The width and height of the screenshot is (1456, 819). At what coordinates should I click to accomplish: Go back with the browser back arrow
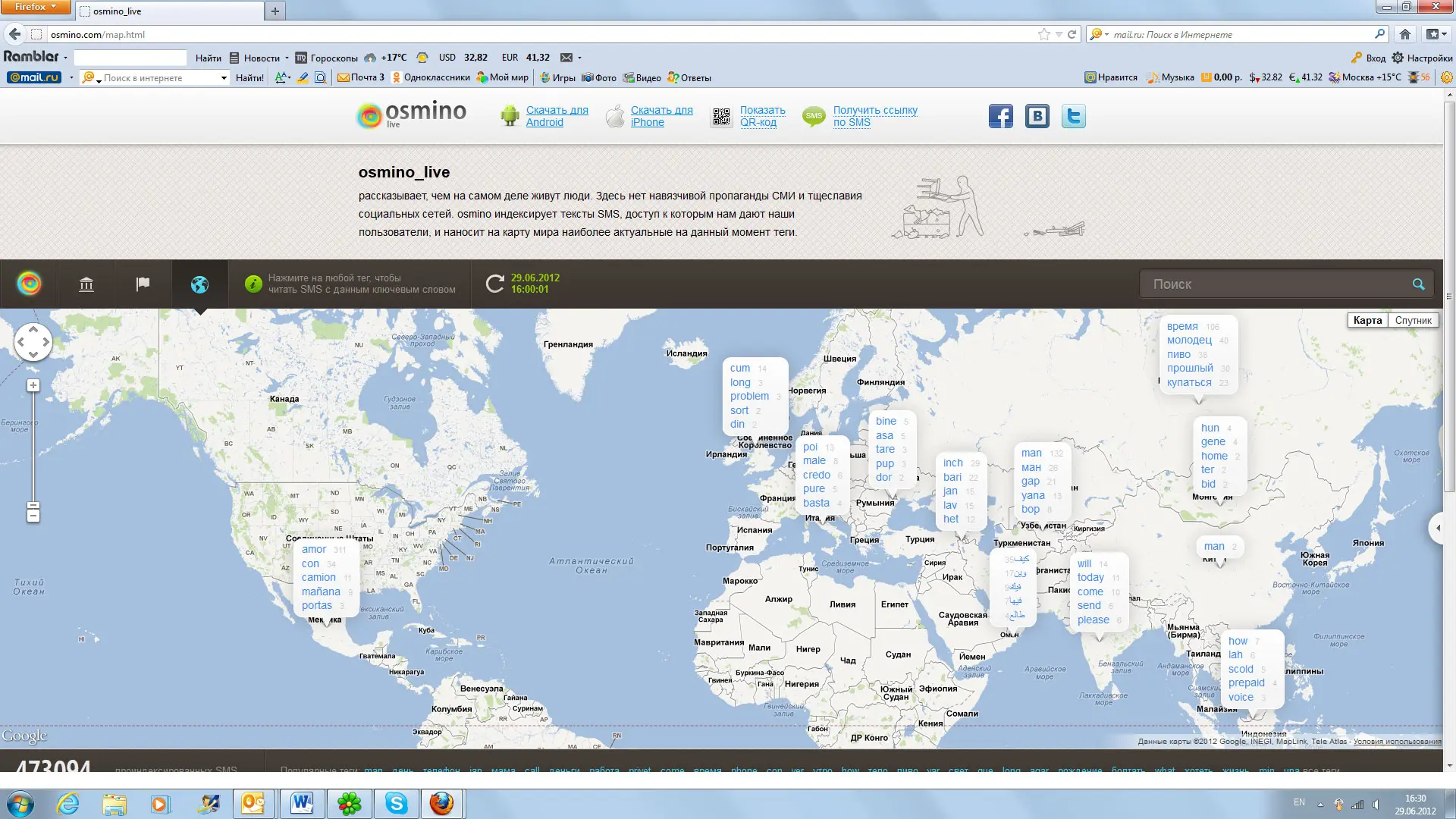[14, 34]
